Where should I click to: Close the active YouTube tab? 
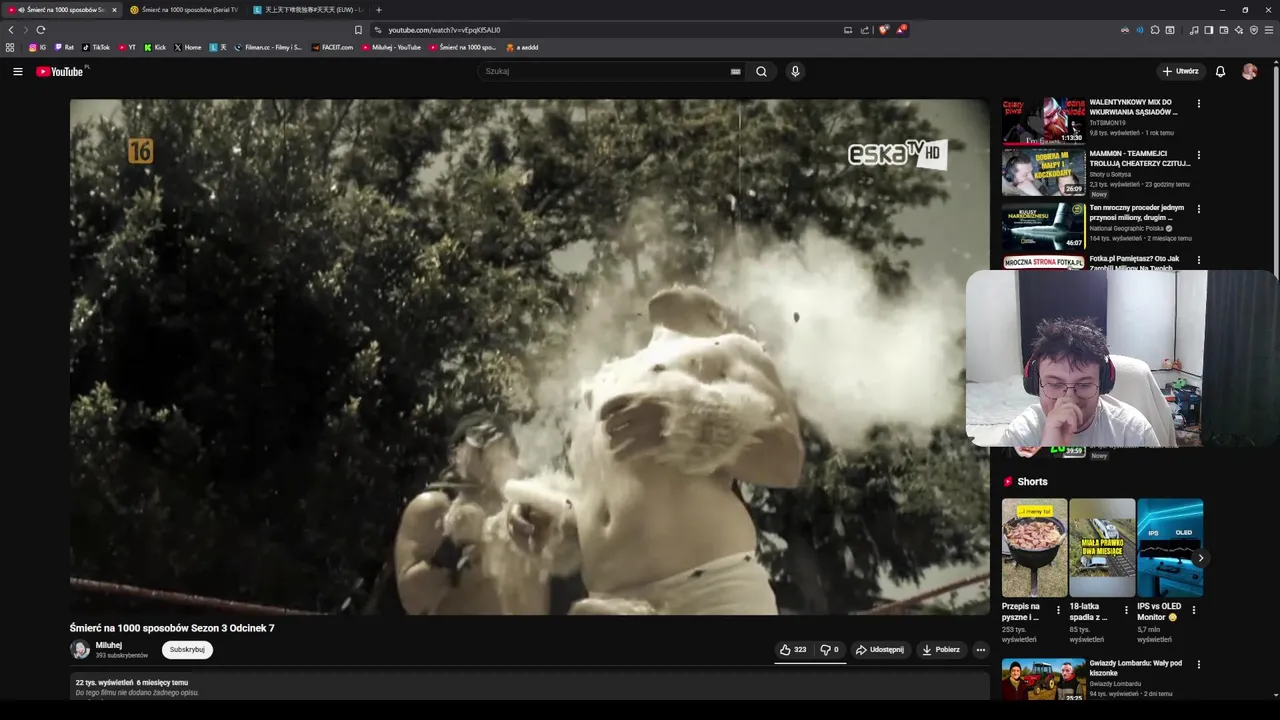[114, 10]
